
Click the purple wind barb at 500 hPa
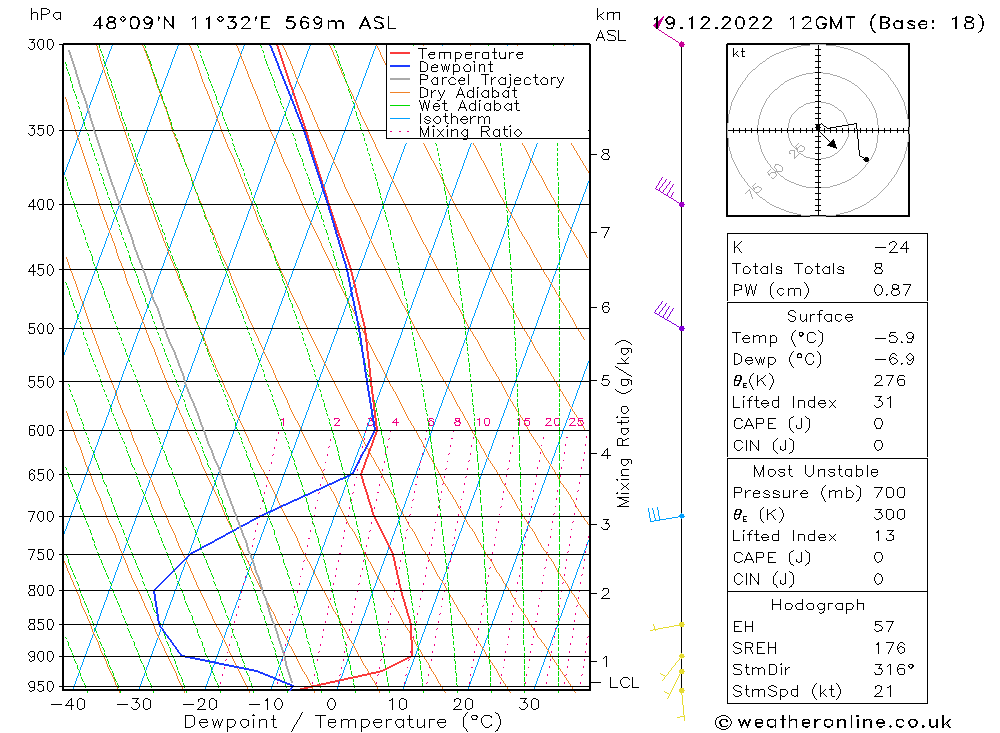(x=670, y=315)
